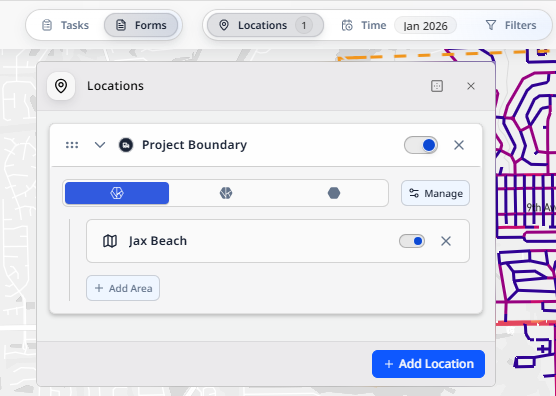Toggle the Project Boundary switch off
Screen dimensions: 556x396
(421, 145)
